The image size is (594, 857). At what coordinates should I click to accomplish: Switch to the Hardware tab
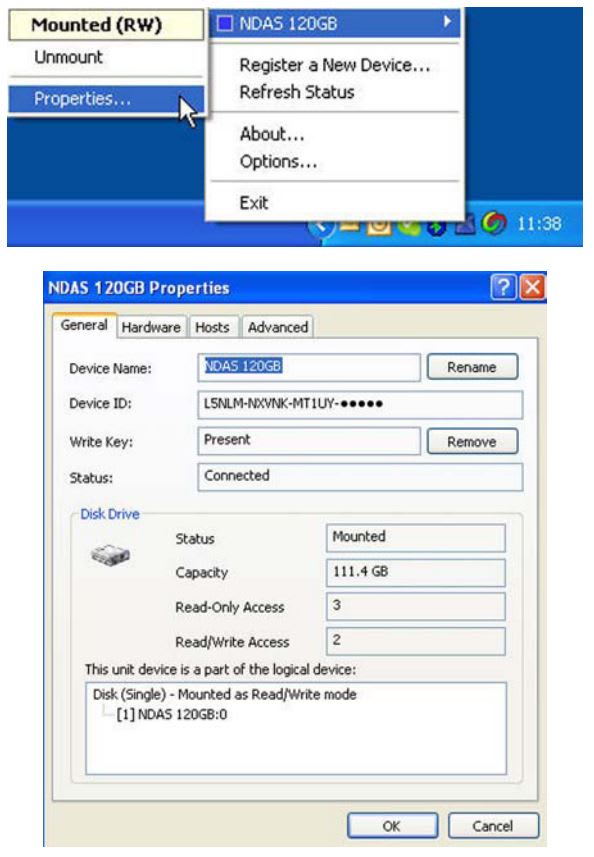(151, 327)
